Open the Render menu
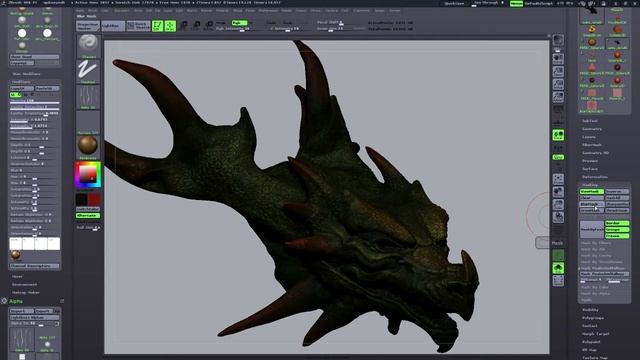 [287, 11]
